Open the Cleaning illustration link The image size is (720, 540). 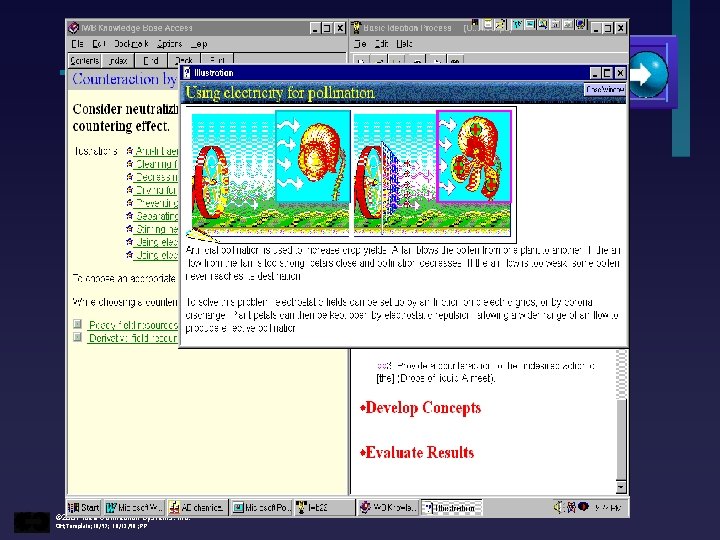tap(156, 164)
